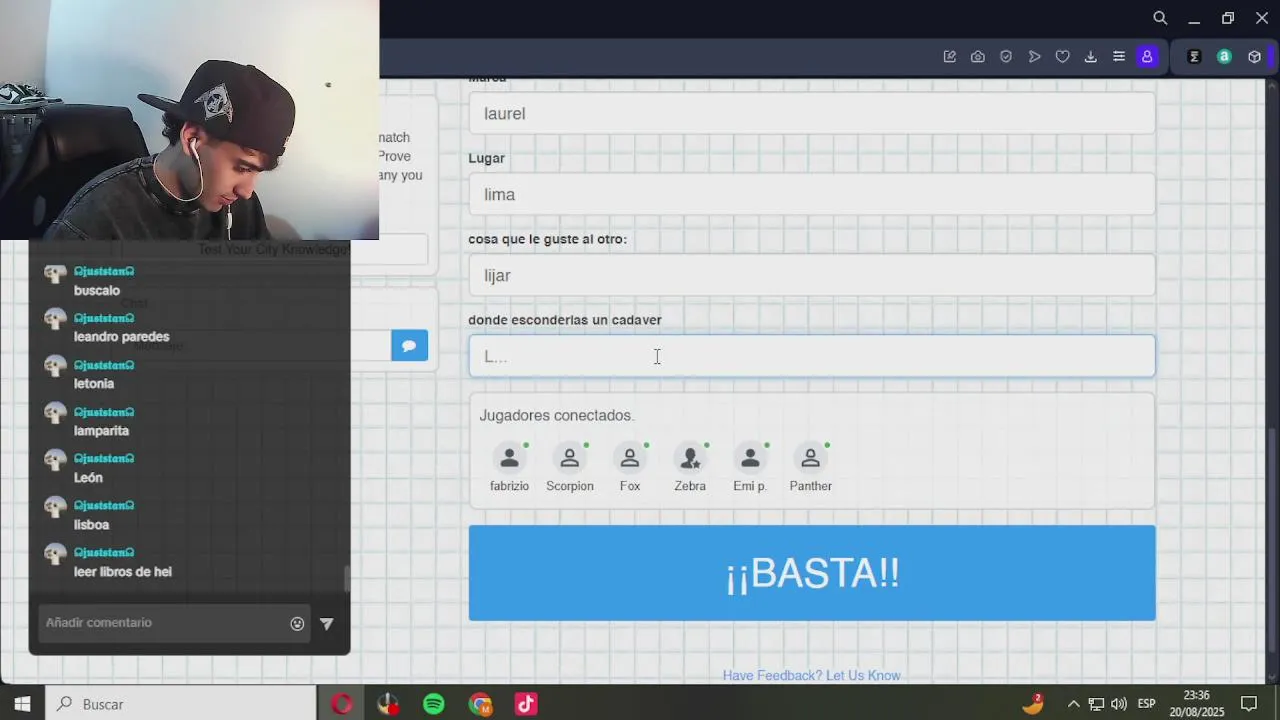Open the shield privacy protection icon
1280x720 pixels.
tap(1006, 57)
